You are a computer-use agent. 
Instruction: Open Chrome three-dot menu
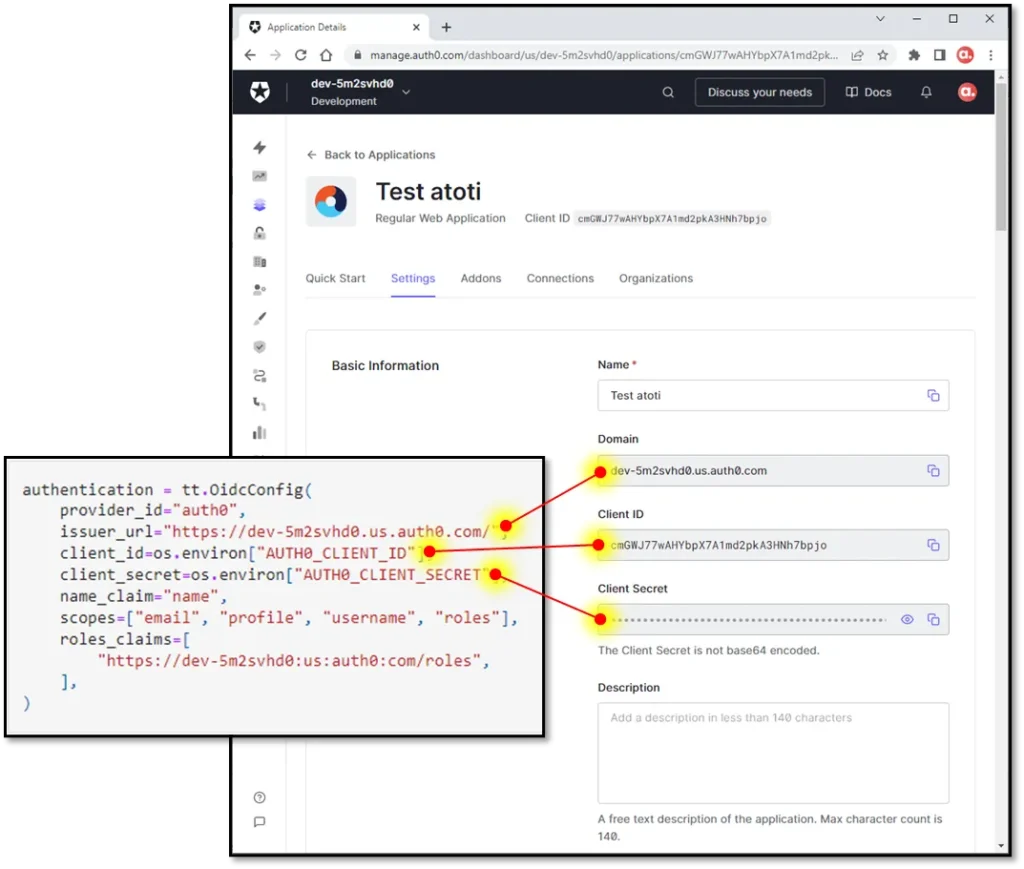click(x=991, y=55)
